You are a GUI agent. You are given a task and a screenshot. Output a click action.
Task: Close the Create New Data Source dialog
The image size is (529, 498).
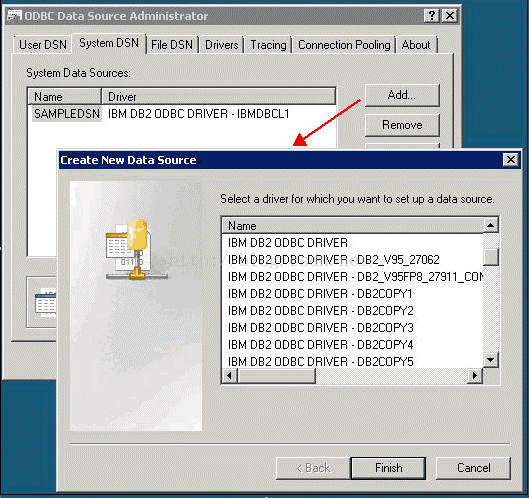click(511, 160)
